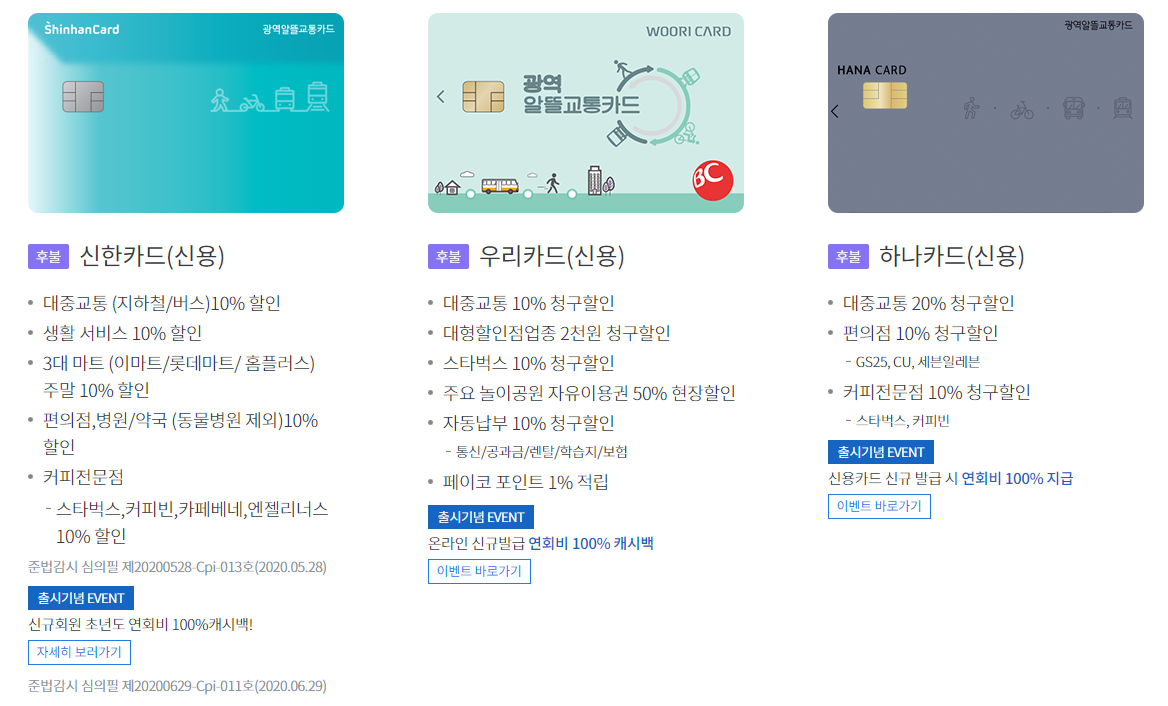Click the red BC logo on Woori card

click(712, 180)
